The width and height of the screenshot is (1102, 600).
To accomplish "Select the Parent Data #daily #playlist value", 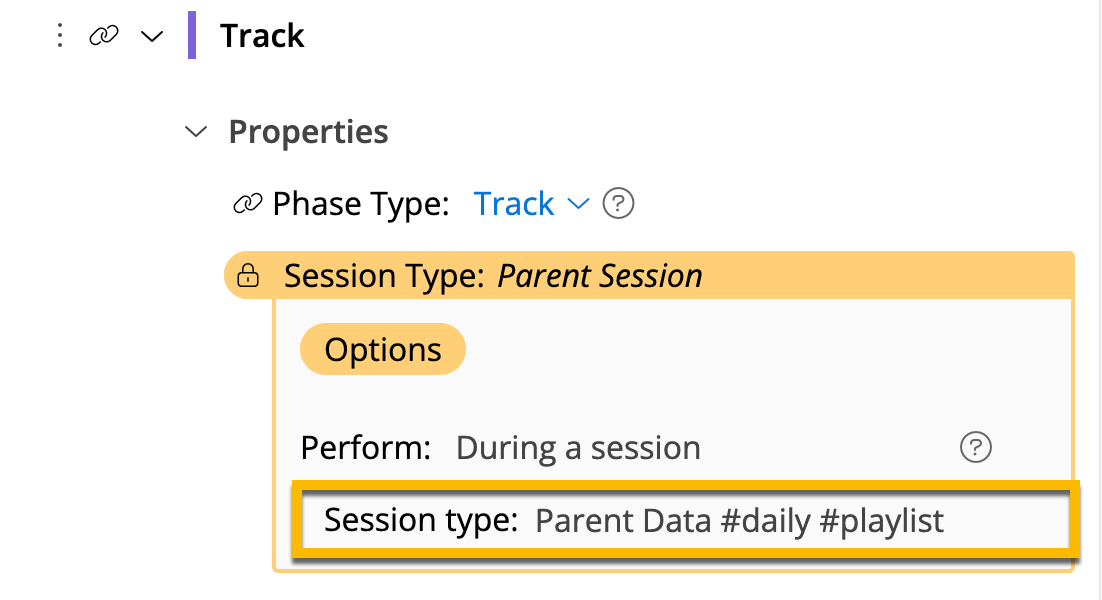I will tap(740, 520).
